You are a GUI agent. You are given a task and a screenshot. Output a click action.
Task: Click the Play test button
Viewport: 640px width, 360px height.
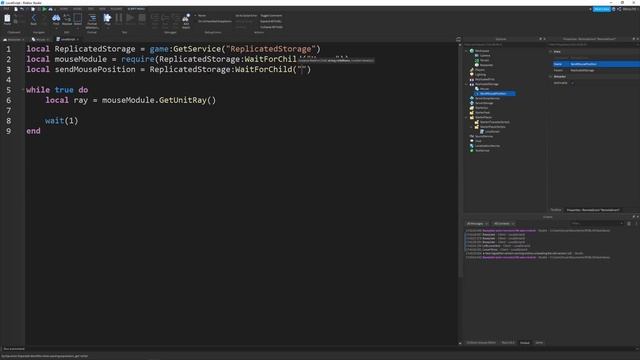(107, 19)
